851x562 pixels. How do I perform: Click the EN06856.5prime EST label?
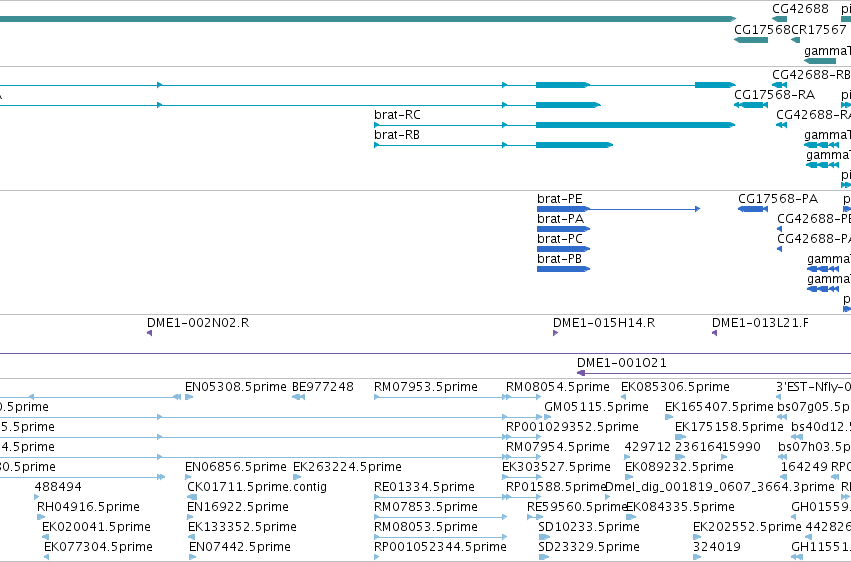coord(236,467)
